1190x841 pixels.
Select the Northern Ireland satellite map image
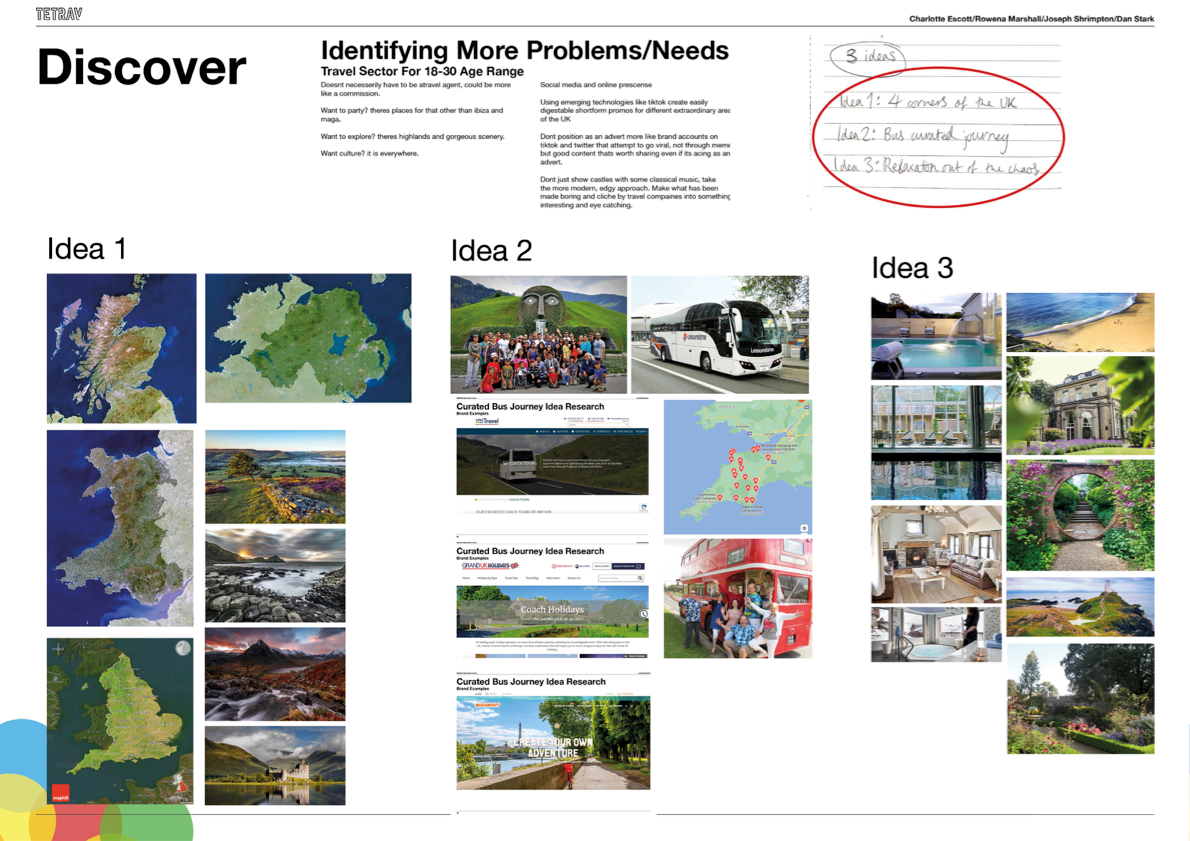308,338
